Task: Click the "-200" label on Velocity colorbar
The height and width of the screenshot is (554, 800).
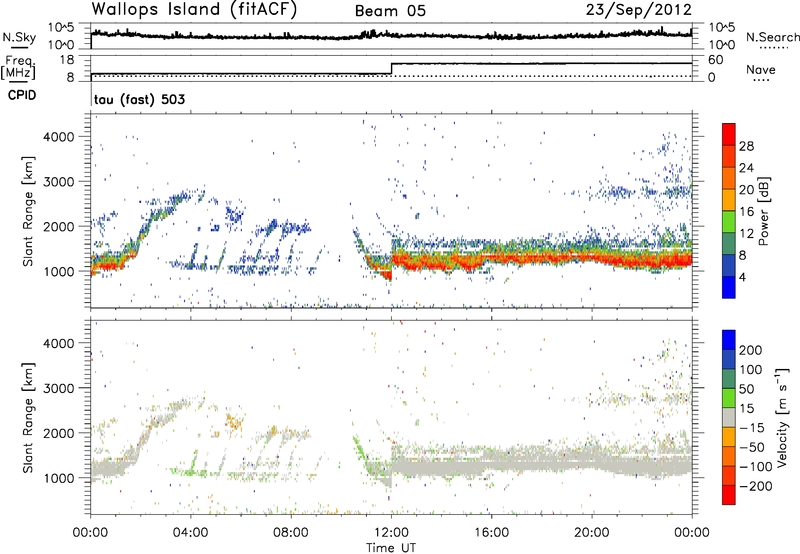Action: point(756,486)
